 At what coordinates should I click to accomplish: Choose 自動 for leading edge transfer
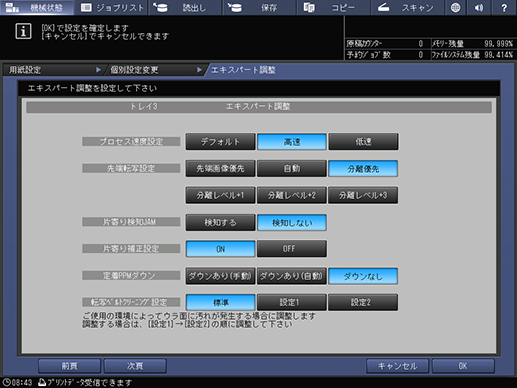[x=292, y=169]
